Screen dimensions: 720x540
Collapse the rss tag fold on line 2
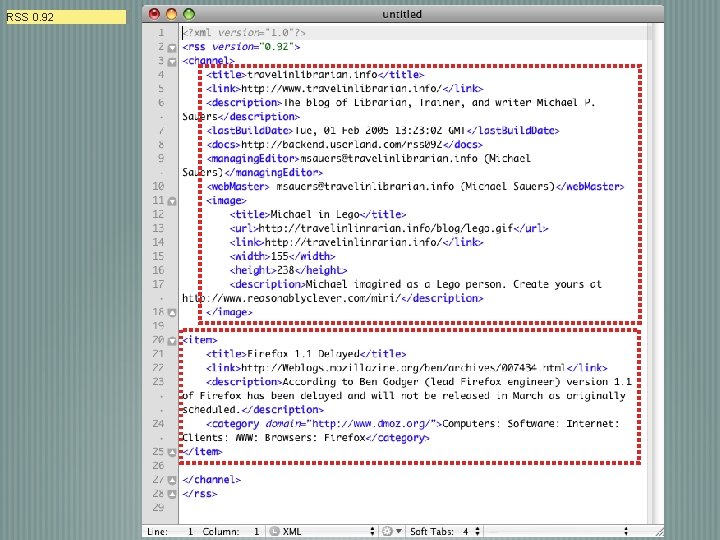pos(172,46)
